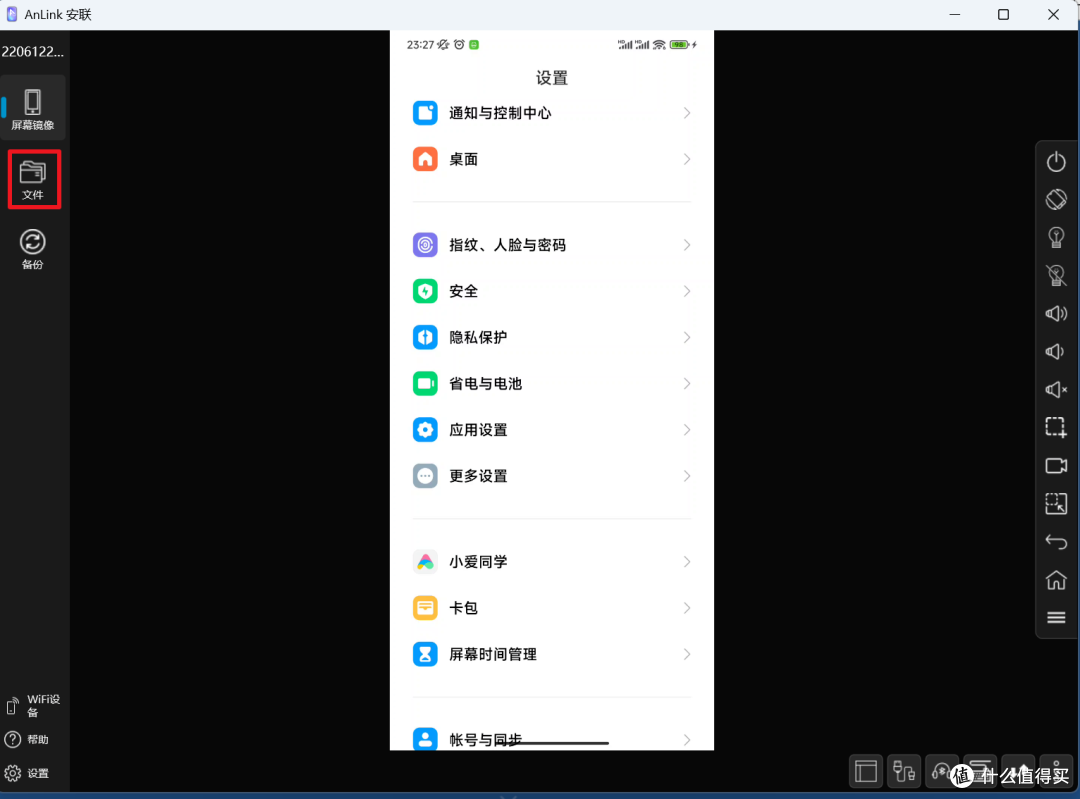This screenshot has height=799, width=1080.
Task: Expand 安全 settings with its chevron
Action: click(687, 291)
